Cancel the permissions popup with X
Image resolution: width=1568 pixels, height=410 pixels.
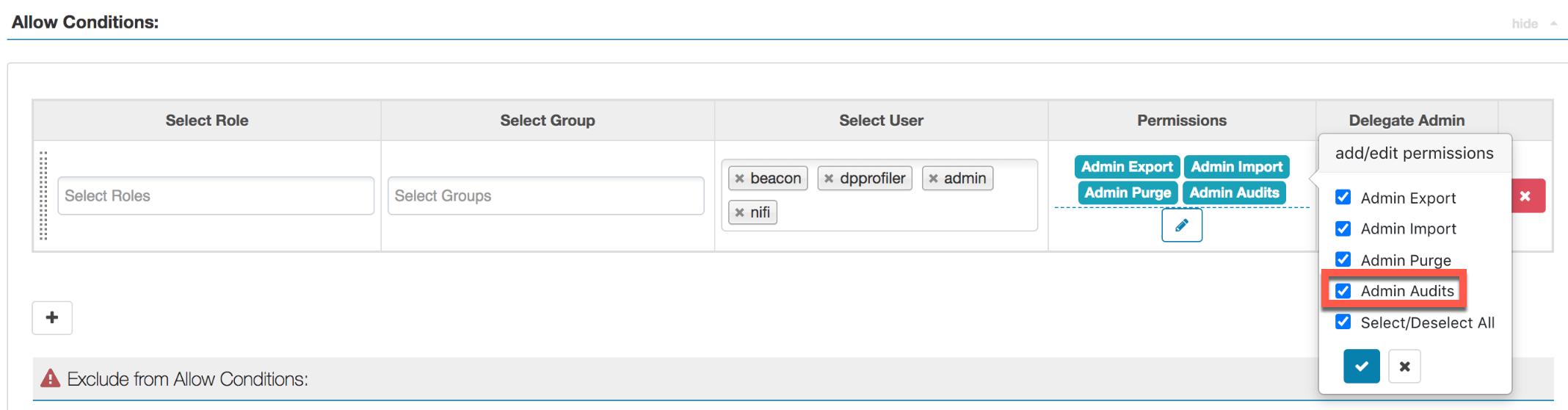tap(1404, 366)
